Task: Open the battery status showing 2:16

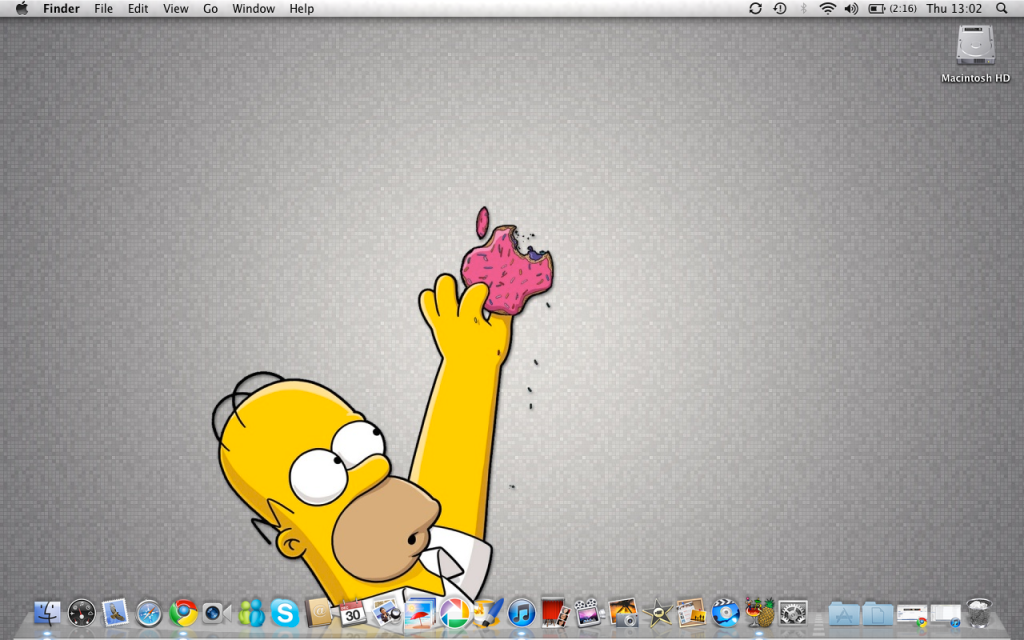Action: [893, 8]
